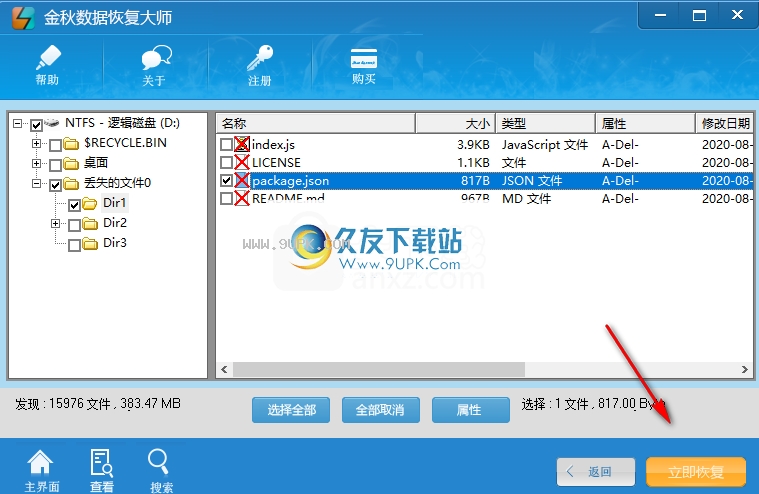Image resolution: width=759 pixels, height=494 pixels.
Task: Click the Dir1 folder icon
Action: (x=90, y=203)
